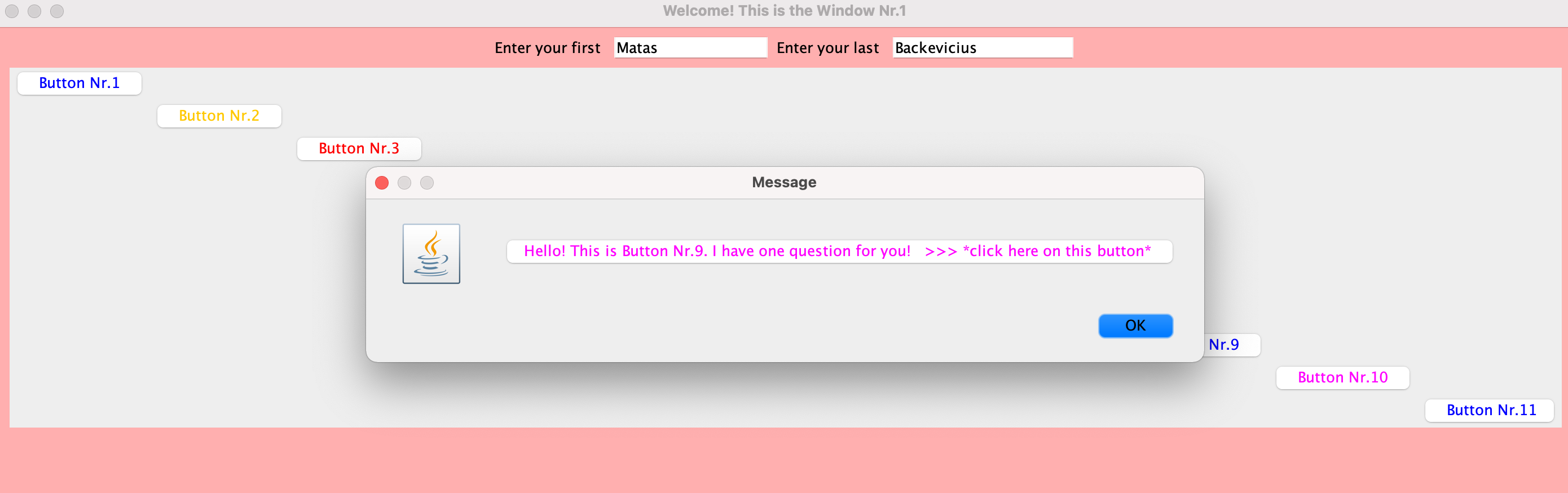
Task: Focus the last name field containing Backevicius
Action: coord(983,47)
